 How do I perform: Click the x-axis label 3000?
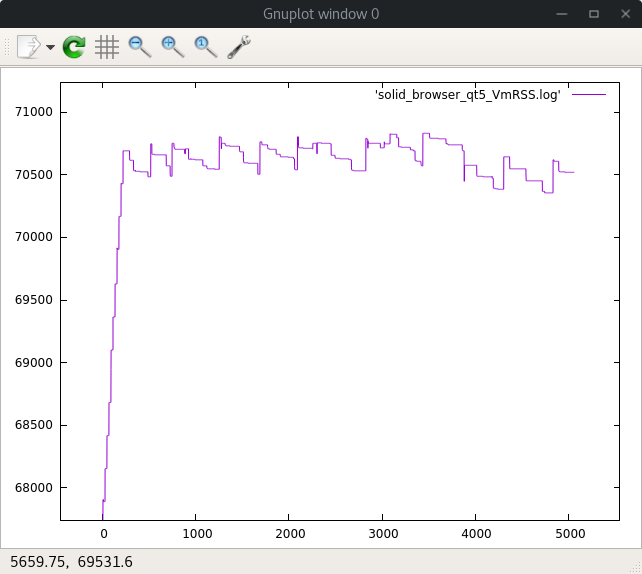coord(383,534)
